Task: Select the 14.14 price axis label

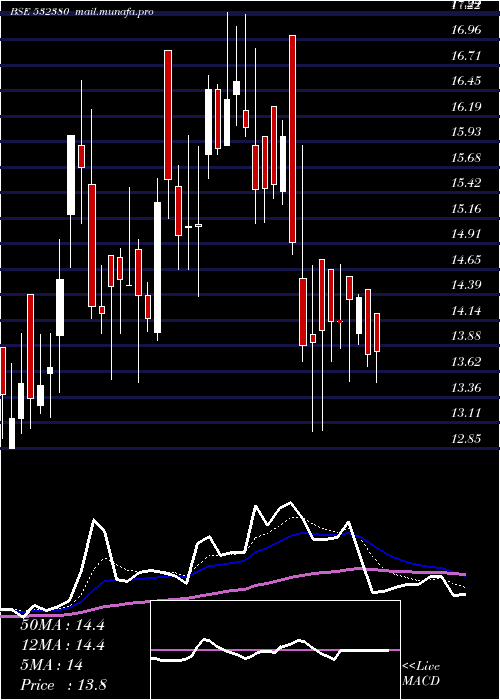Action: coord(466,311)
